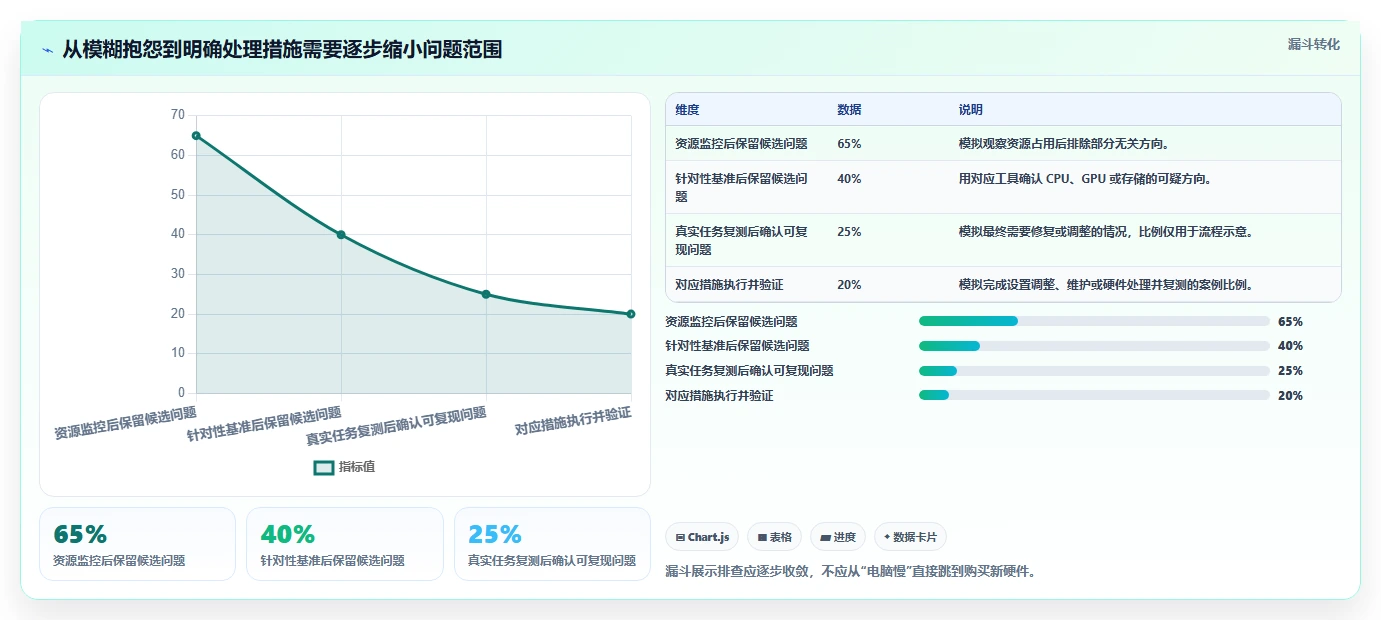
Task: Click the 65% progress bar
Action: 1094,321
